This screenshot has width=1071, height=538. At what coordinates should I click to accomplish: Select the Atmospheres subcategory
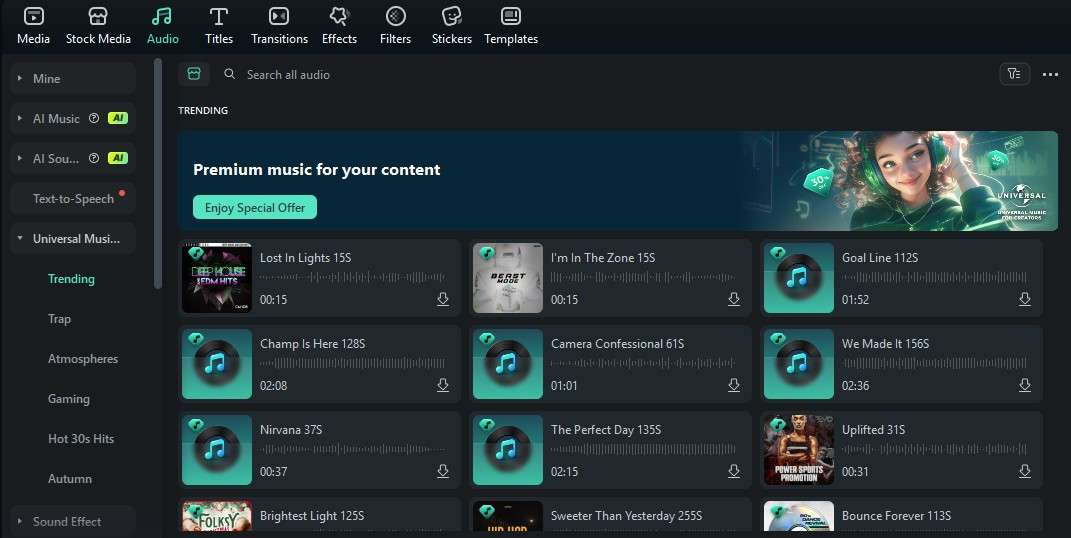pyautogui.click(x=83, y=358)
